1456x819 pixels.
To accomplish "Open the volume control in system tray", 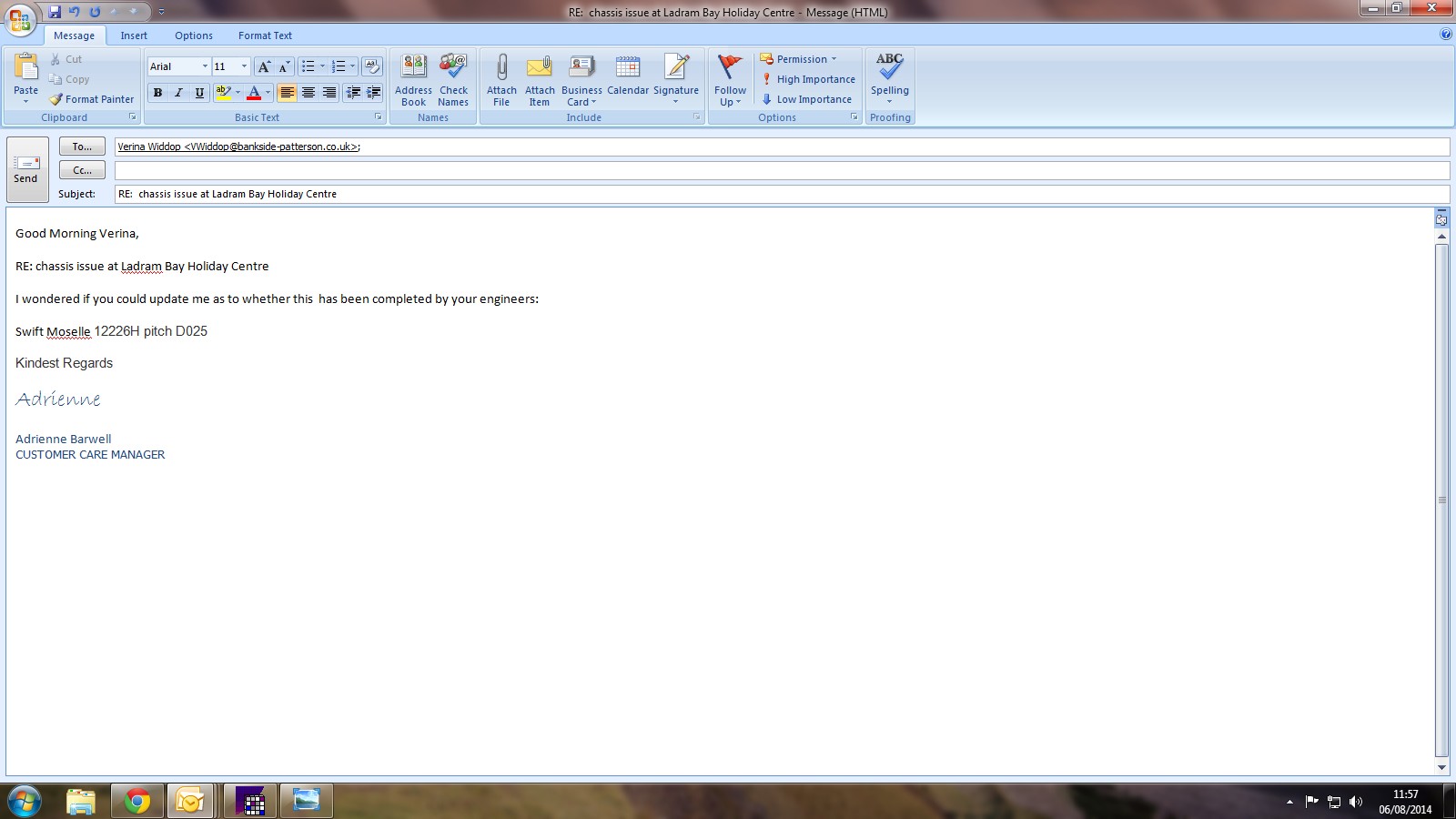I will (x=1356, y=802).
